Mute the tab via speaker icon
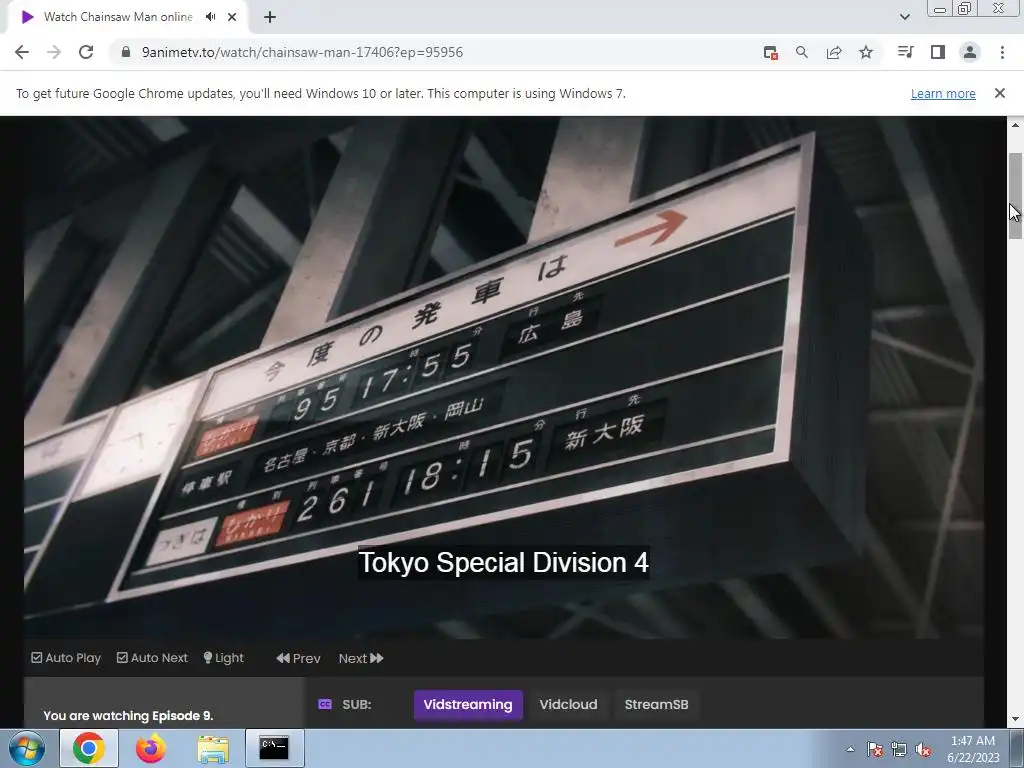Viewport: 1024px width, 768px height. click(x=210, y=17)
